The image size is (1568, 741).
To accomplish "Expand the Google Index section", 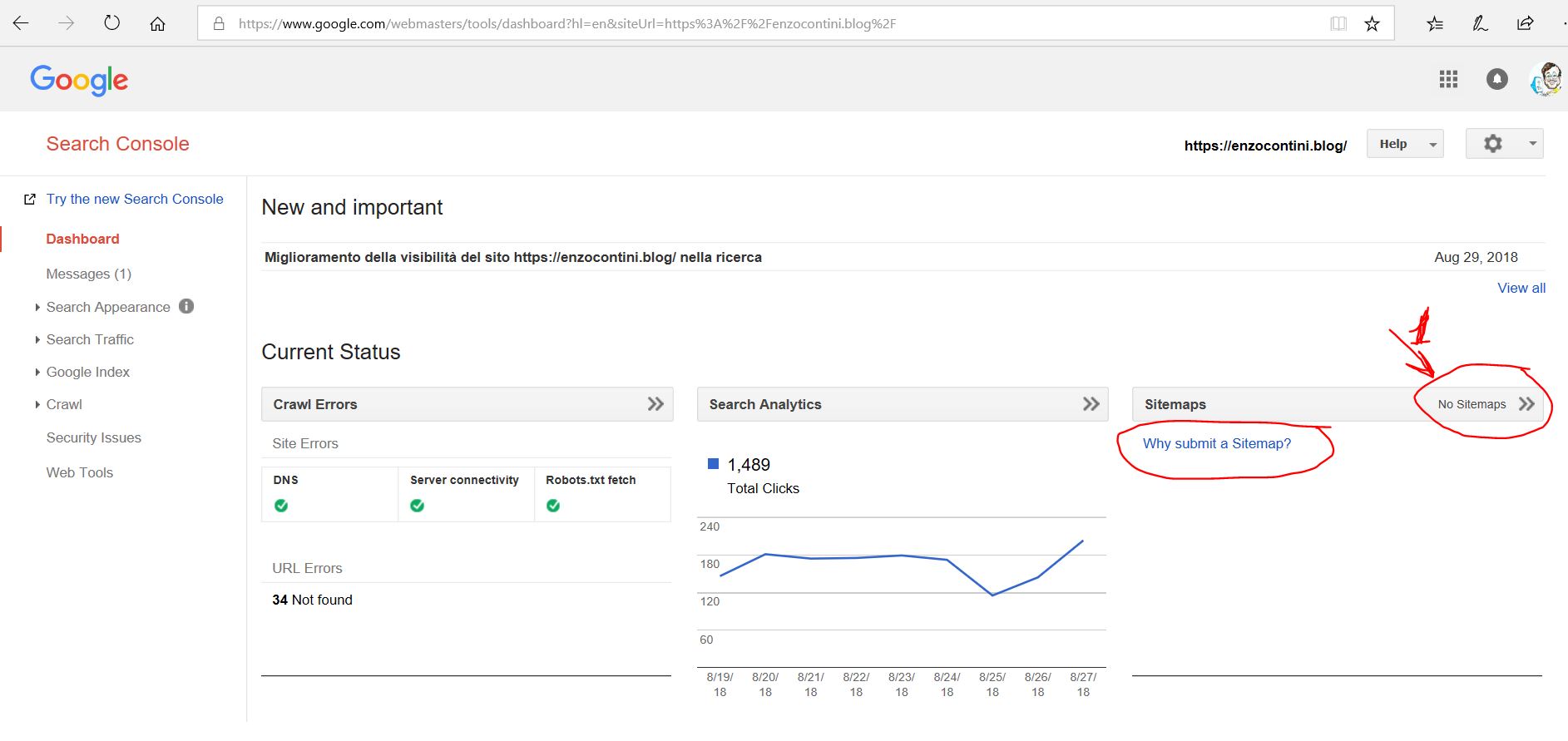I will coord(87,372).
